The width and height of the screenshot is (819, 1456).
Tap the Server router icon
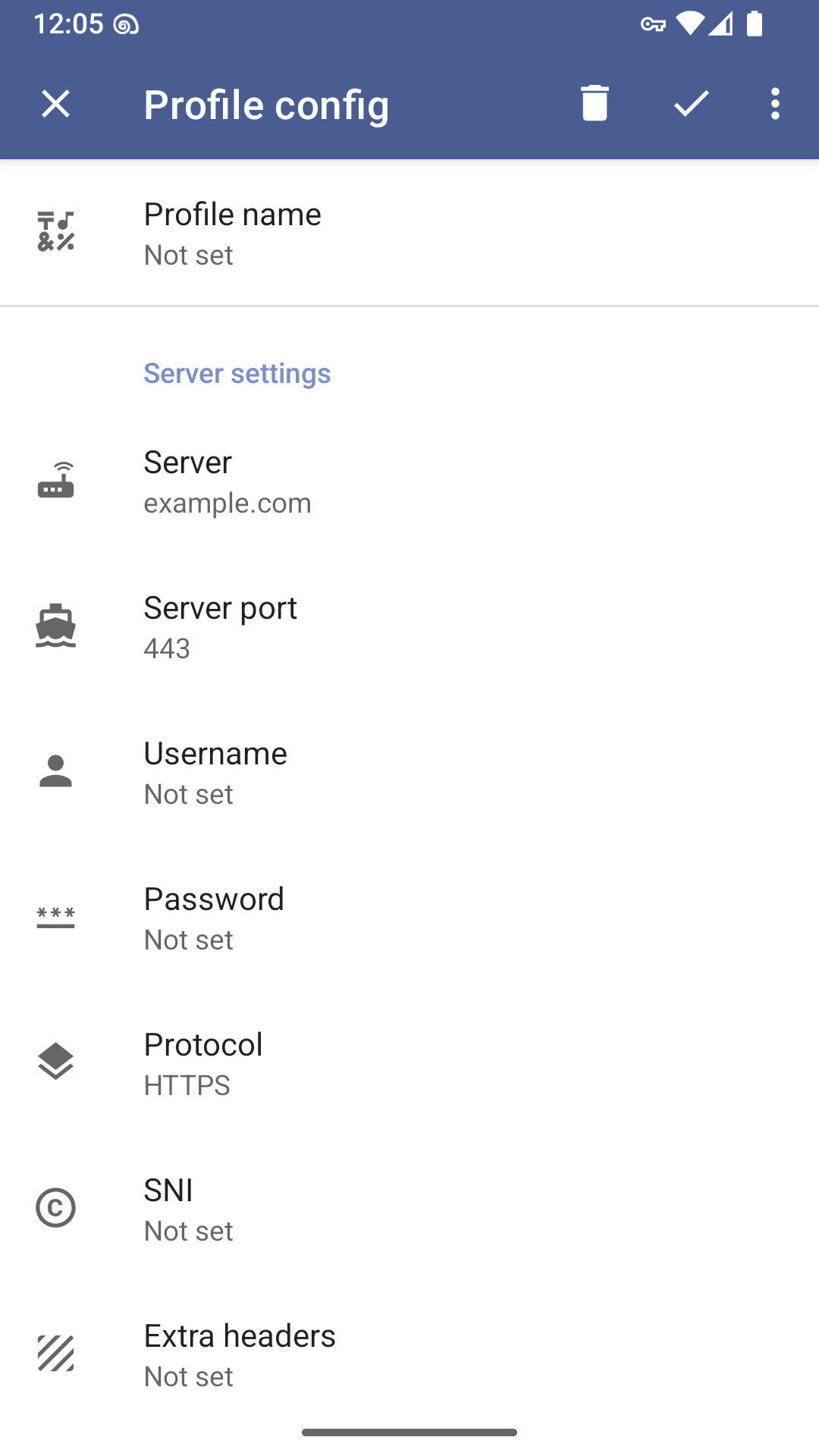pyautogui.click(x=56, y=480)
